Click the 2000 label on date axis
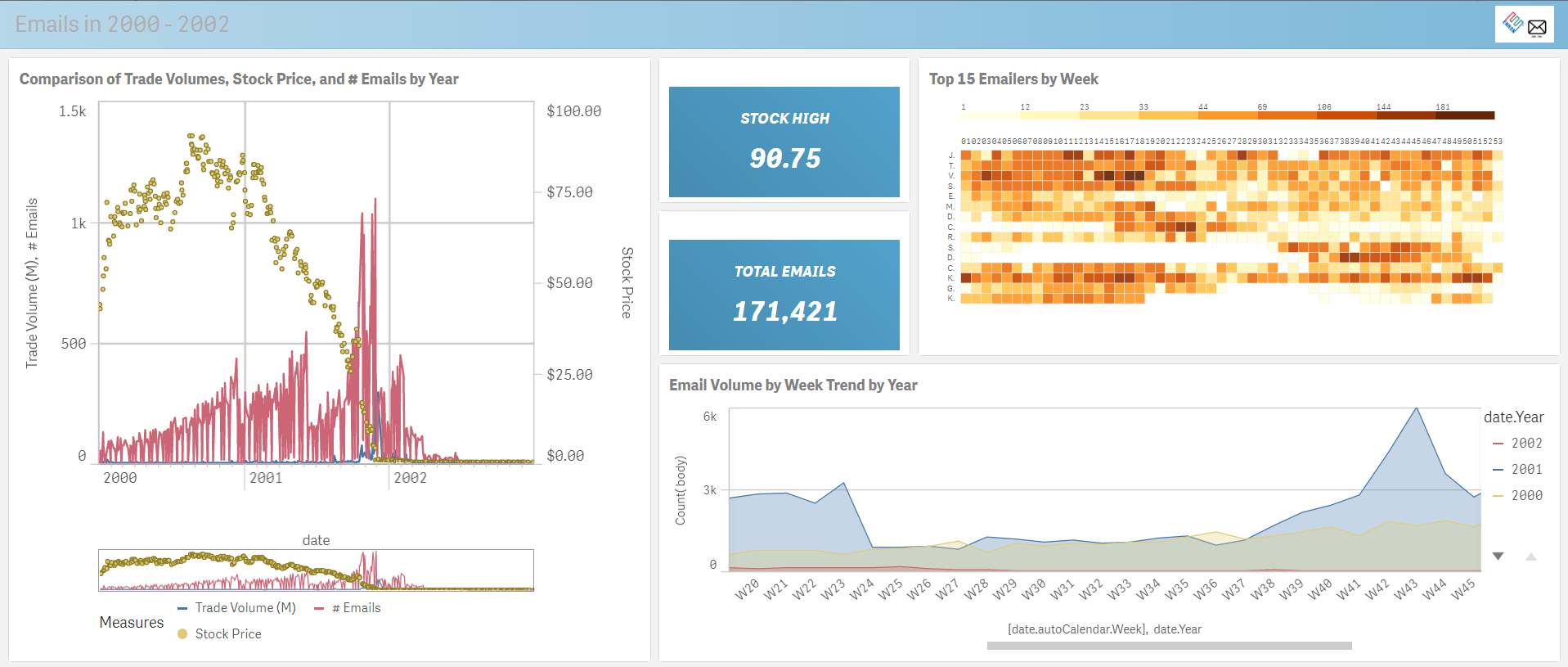Viewport: 1568px width, 667px height. point(120,478)
